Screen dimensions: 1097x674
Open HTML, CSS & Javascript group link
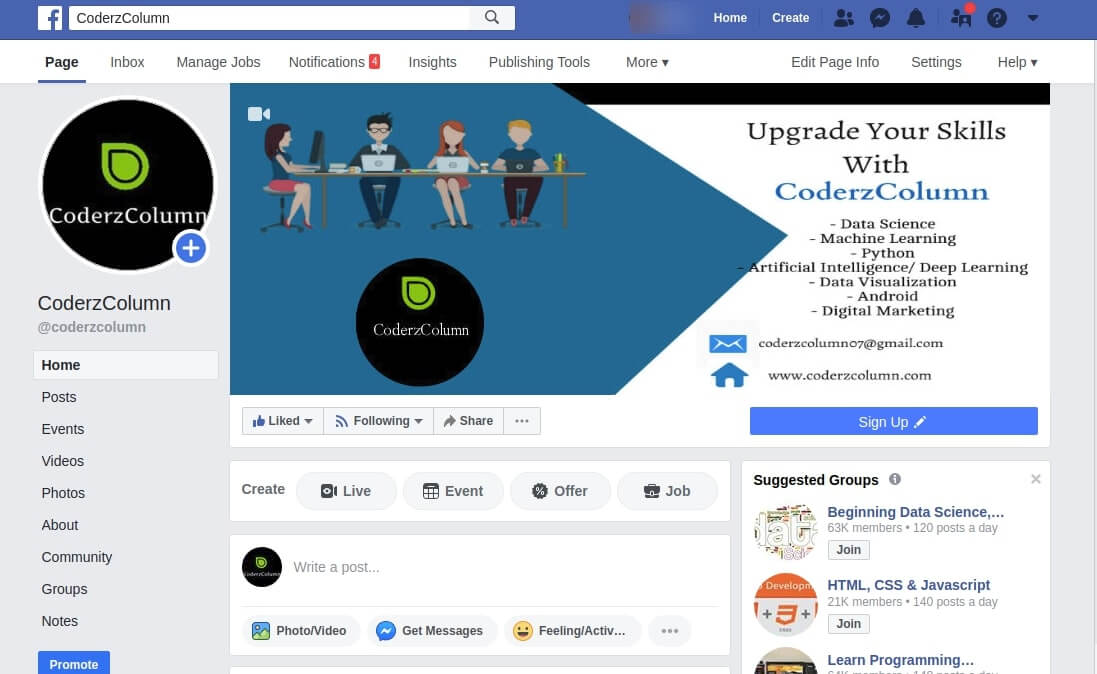pyautogui.click(x=908, y=585)
